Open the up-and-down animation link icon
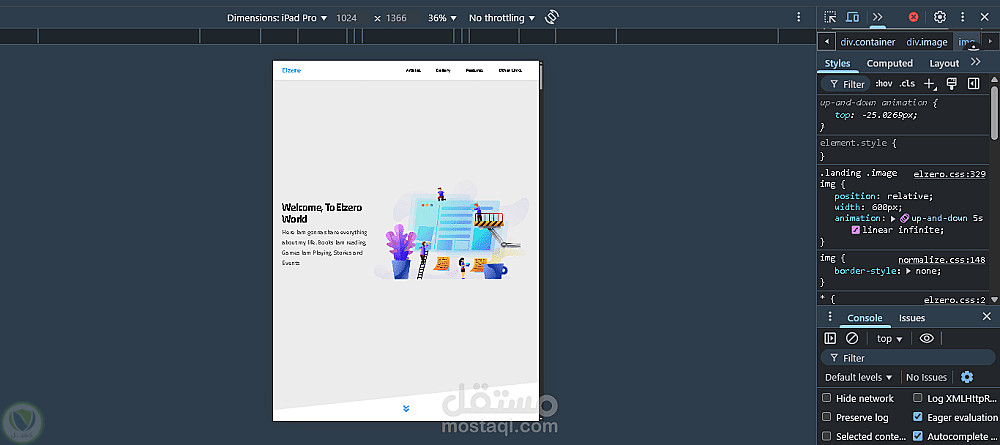Screen dimensions: 1000x445 (x=904, y=218)
